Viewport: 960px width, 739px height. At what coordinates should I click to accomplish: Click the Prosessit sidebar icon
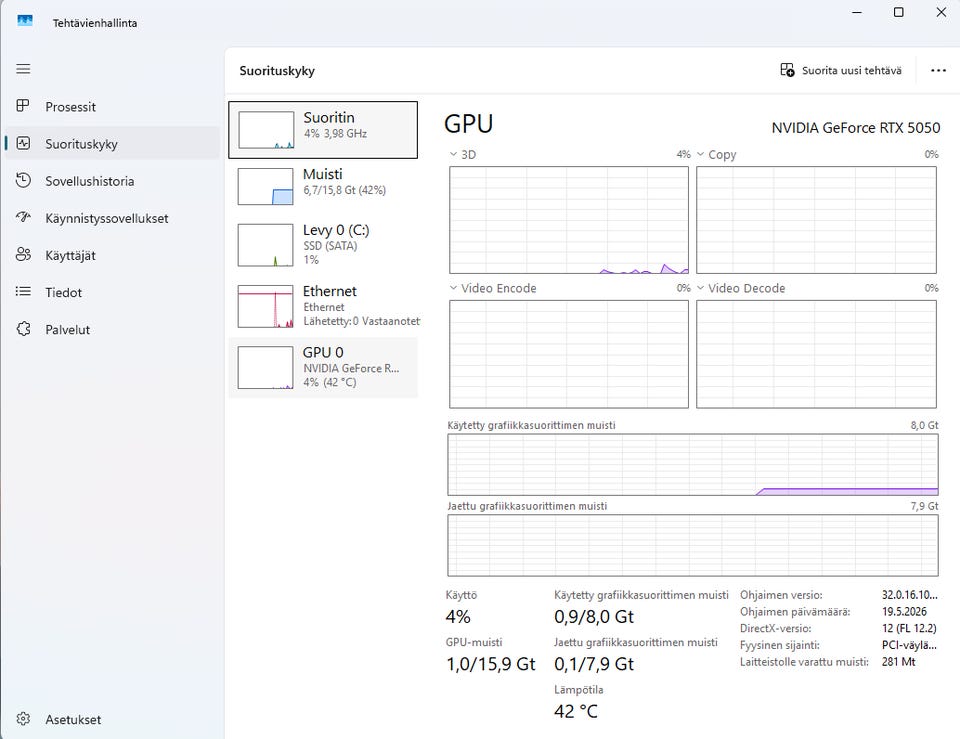[23, 106]
